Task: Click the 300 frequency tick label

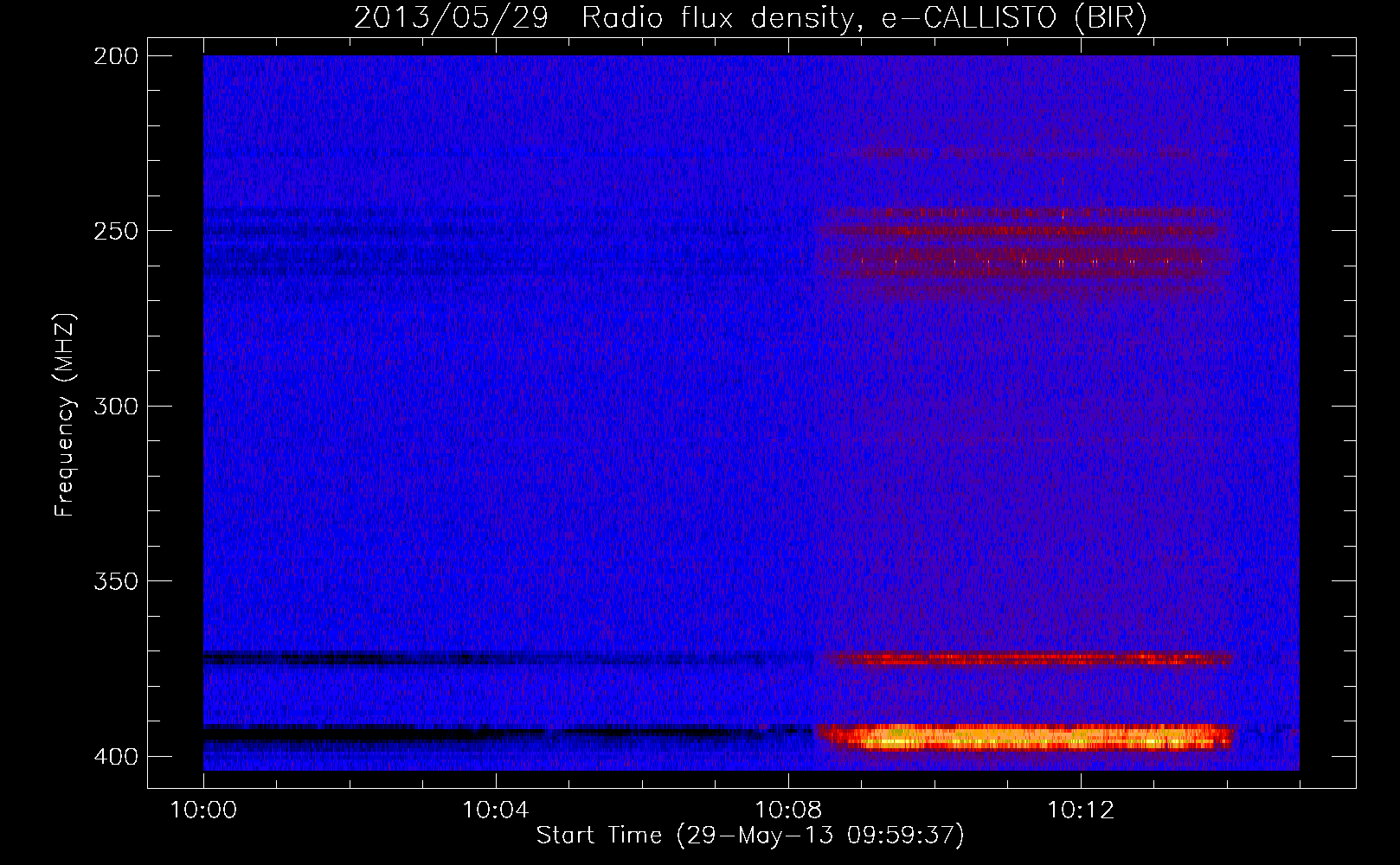Action: (115, 407)
